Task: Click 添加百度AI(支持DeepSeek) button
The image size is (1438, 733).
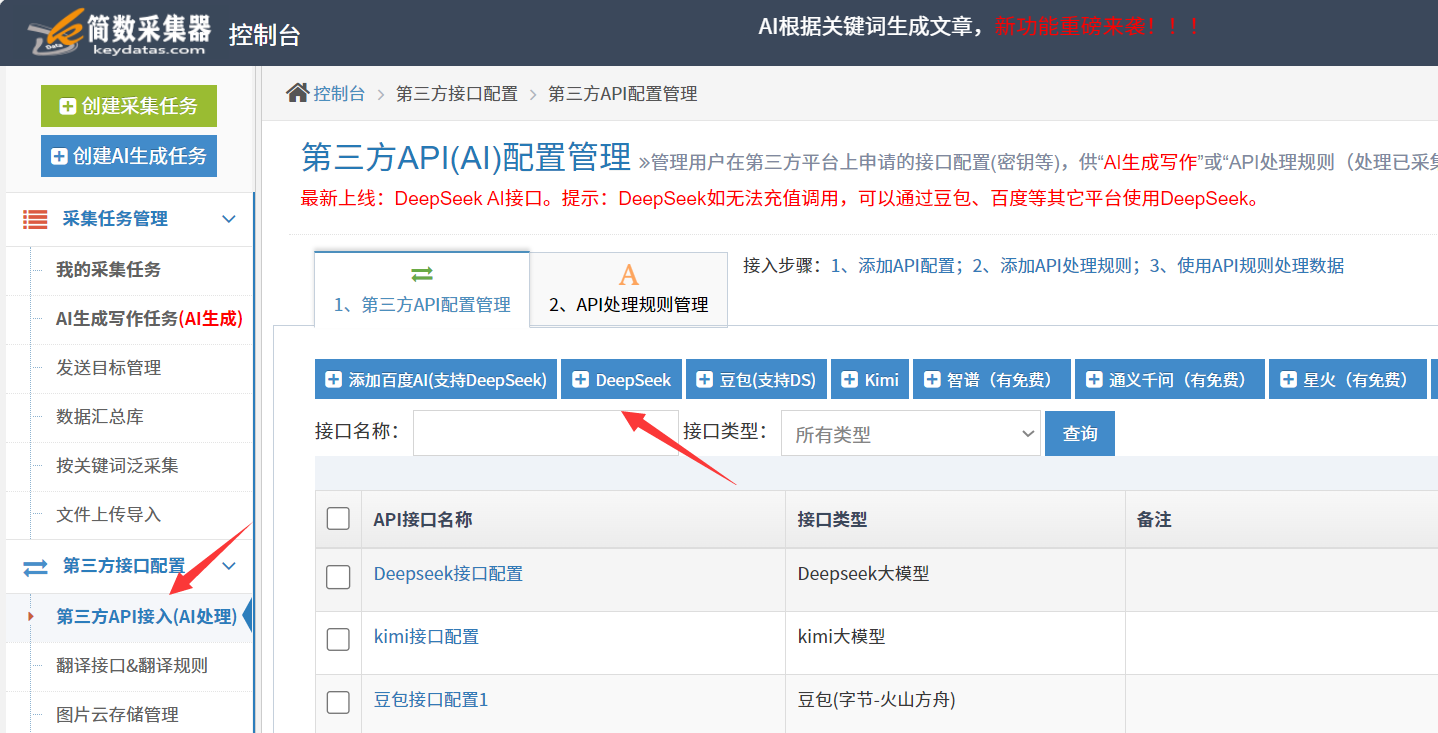Action: click(436, 380)
